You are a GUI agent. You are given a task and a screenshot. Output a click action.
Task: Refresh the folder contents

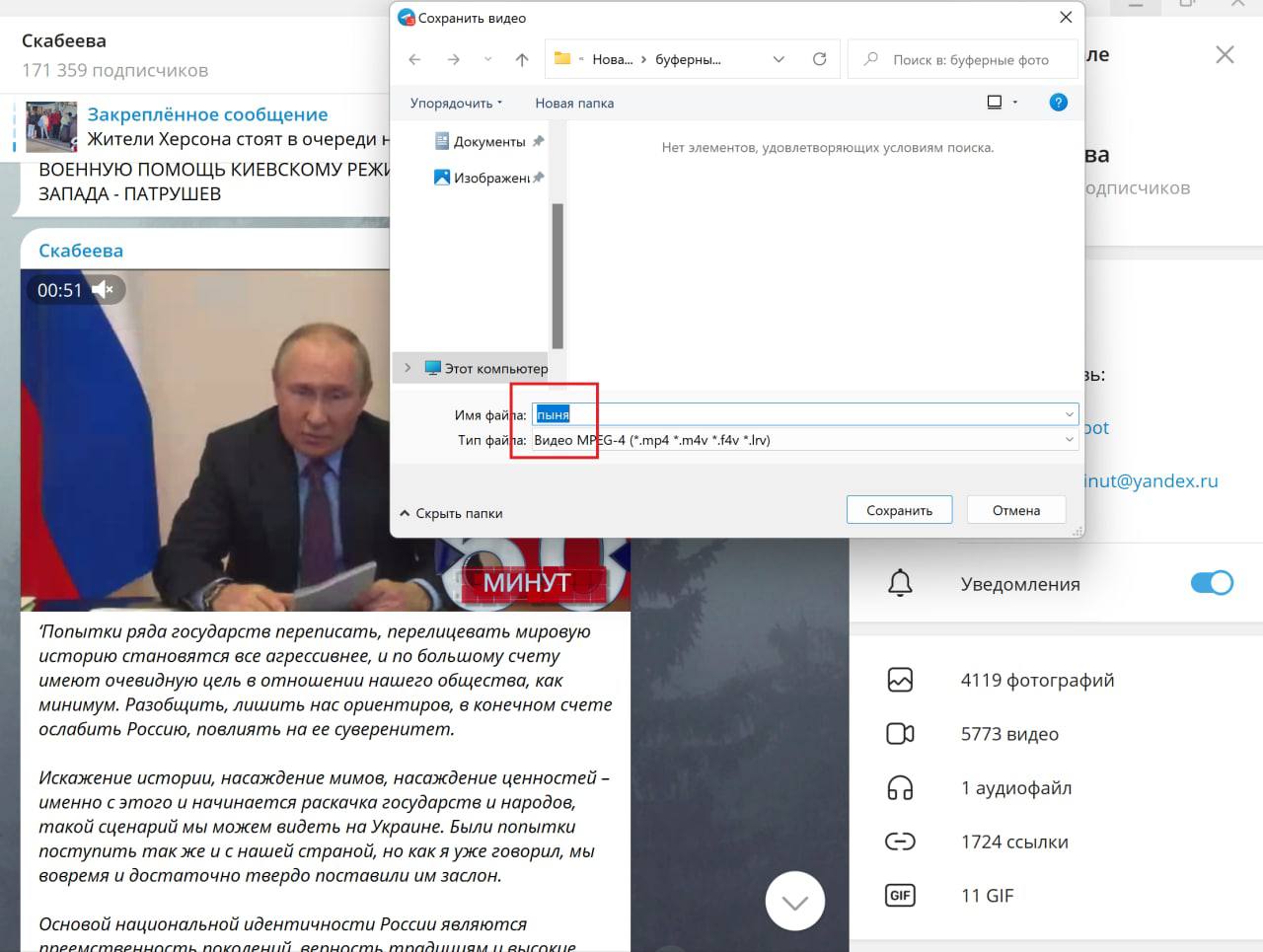click(x=819, y=59)
